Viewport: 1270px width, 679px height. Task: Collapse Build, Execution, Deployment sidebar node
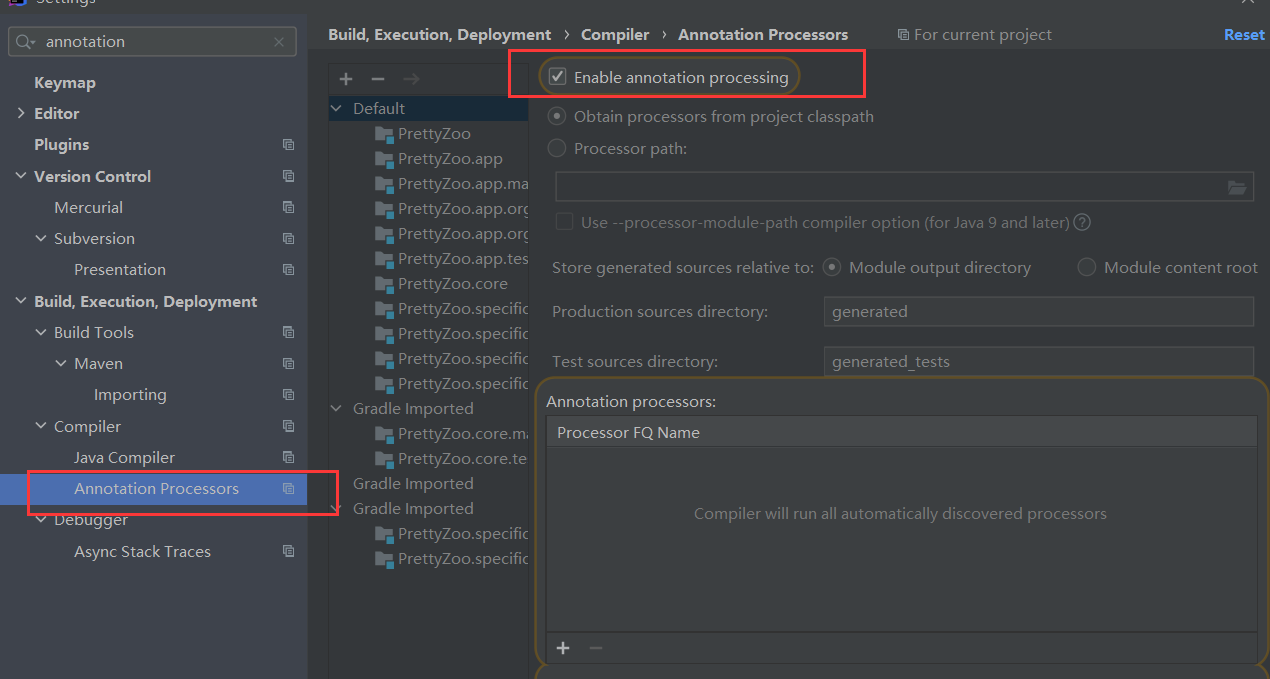pyautogui.click(x=22, y=302)
